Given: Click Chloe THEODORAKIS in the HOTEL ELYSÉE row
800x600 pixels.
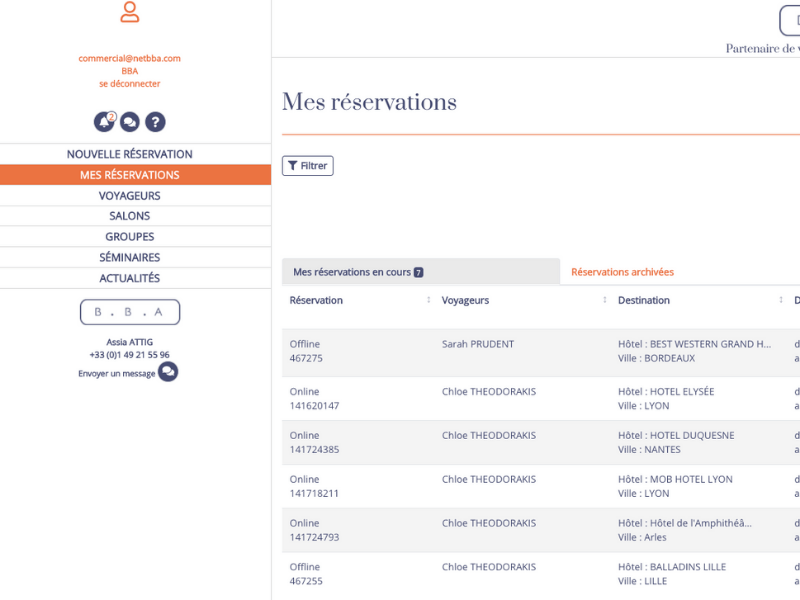Looking at the screenshot, I should tap(489, 391).
